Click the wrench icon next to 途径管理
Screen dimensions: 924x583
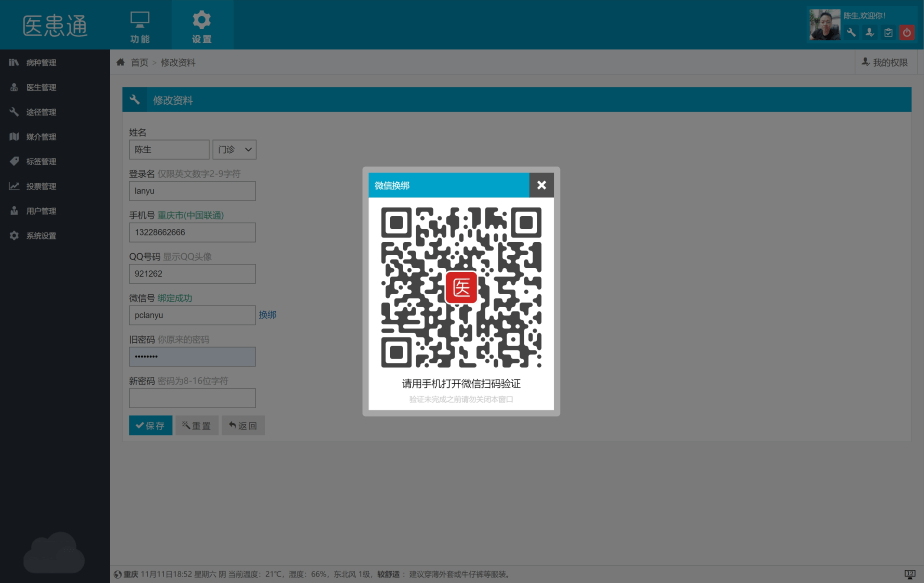[14, 111]
